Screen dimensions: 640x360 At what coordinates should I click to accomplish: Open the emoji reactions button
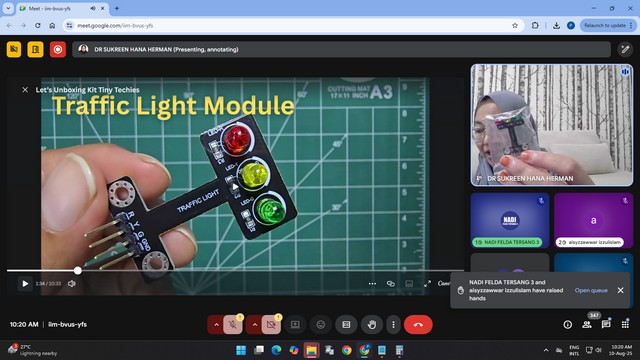point(321,324)
